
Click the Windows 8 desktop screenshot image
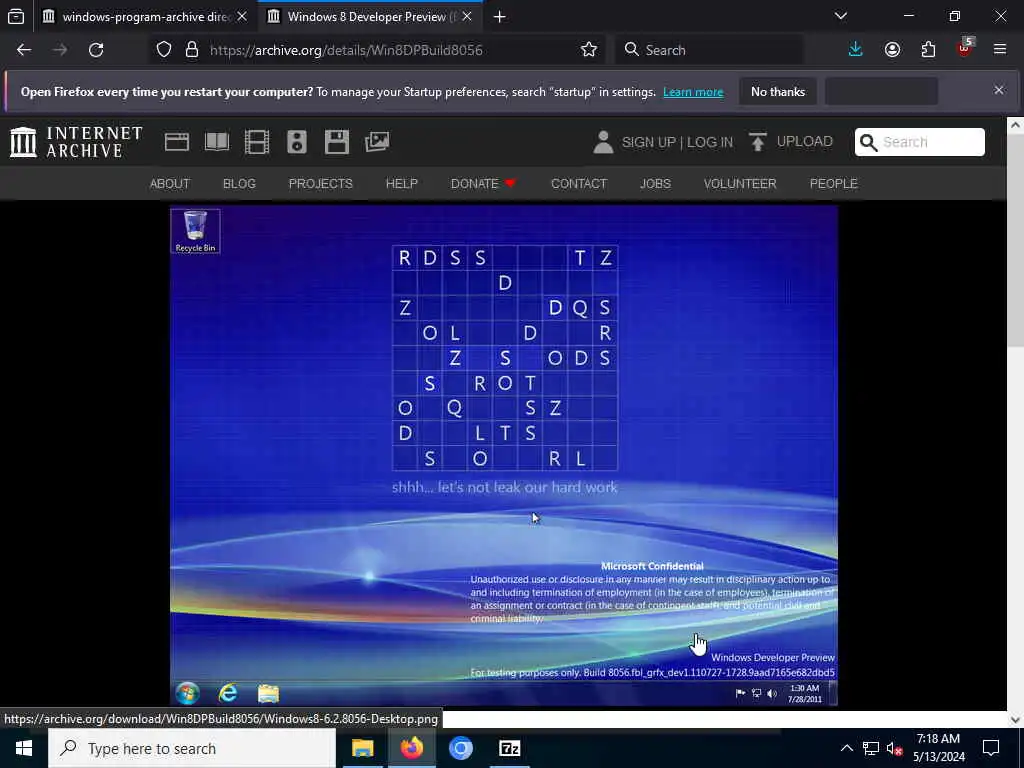click(x=504, y=456)
